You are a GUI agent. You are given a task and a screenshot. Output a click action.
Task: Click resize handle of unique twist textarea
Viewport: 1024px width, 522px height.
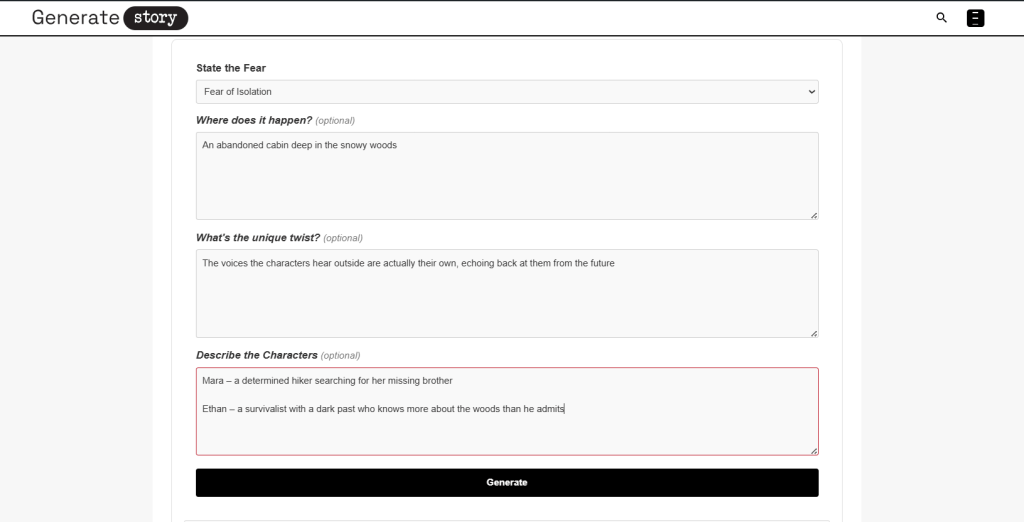point(813,332)
